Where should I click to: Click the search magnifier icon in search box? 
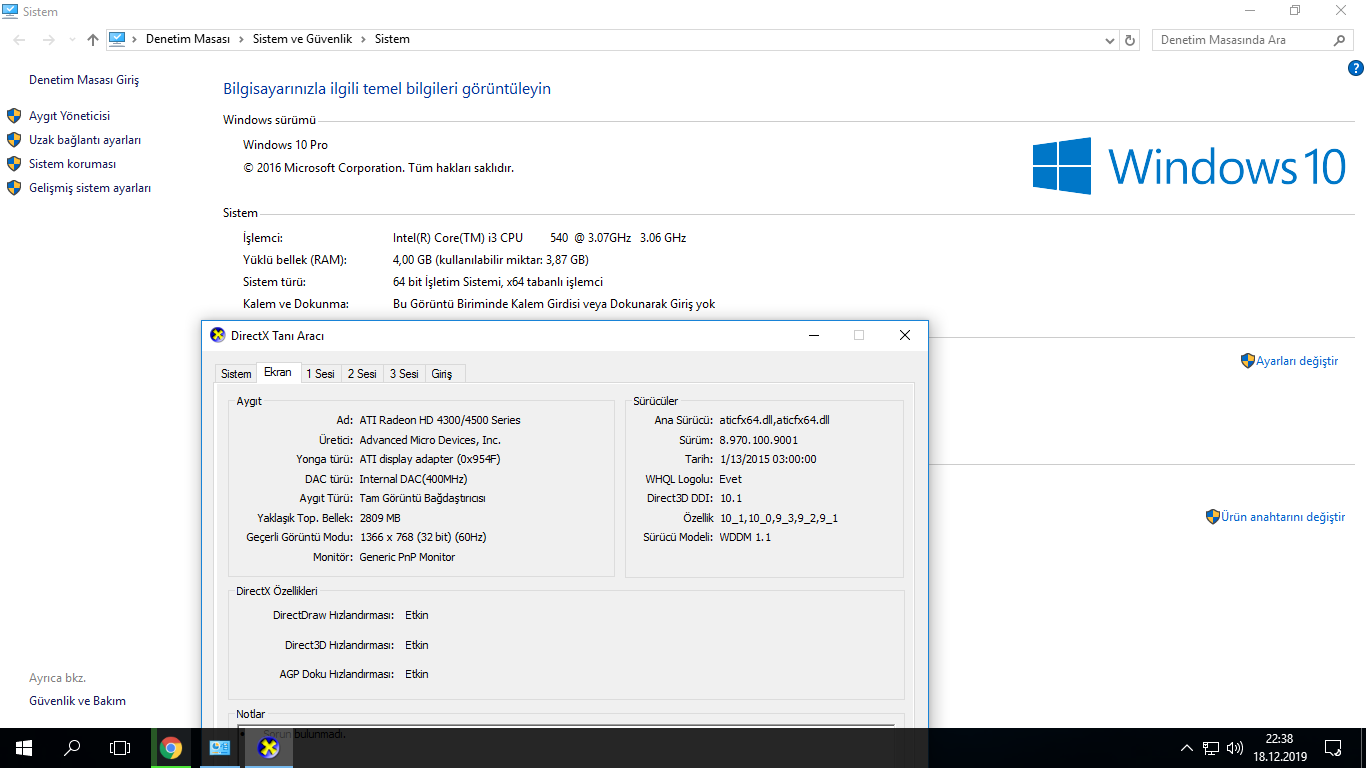tap(1341, 40)
